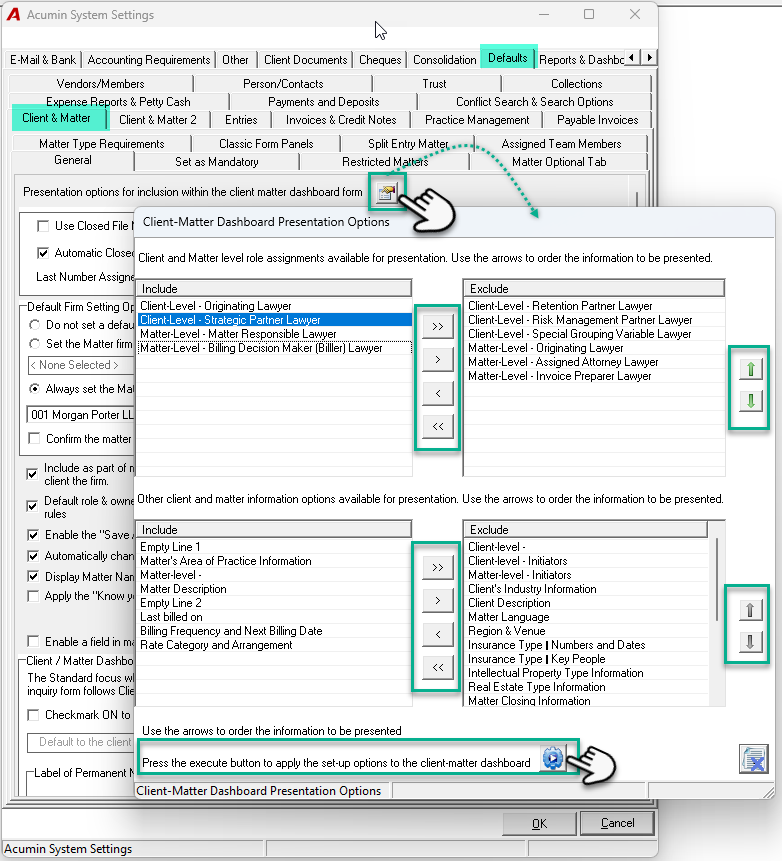Image resolution: width=782 pixels, height=861 pixels.
Task: Toggle the Use Closed File checkbox
Action: [42, 226]
